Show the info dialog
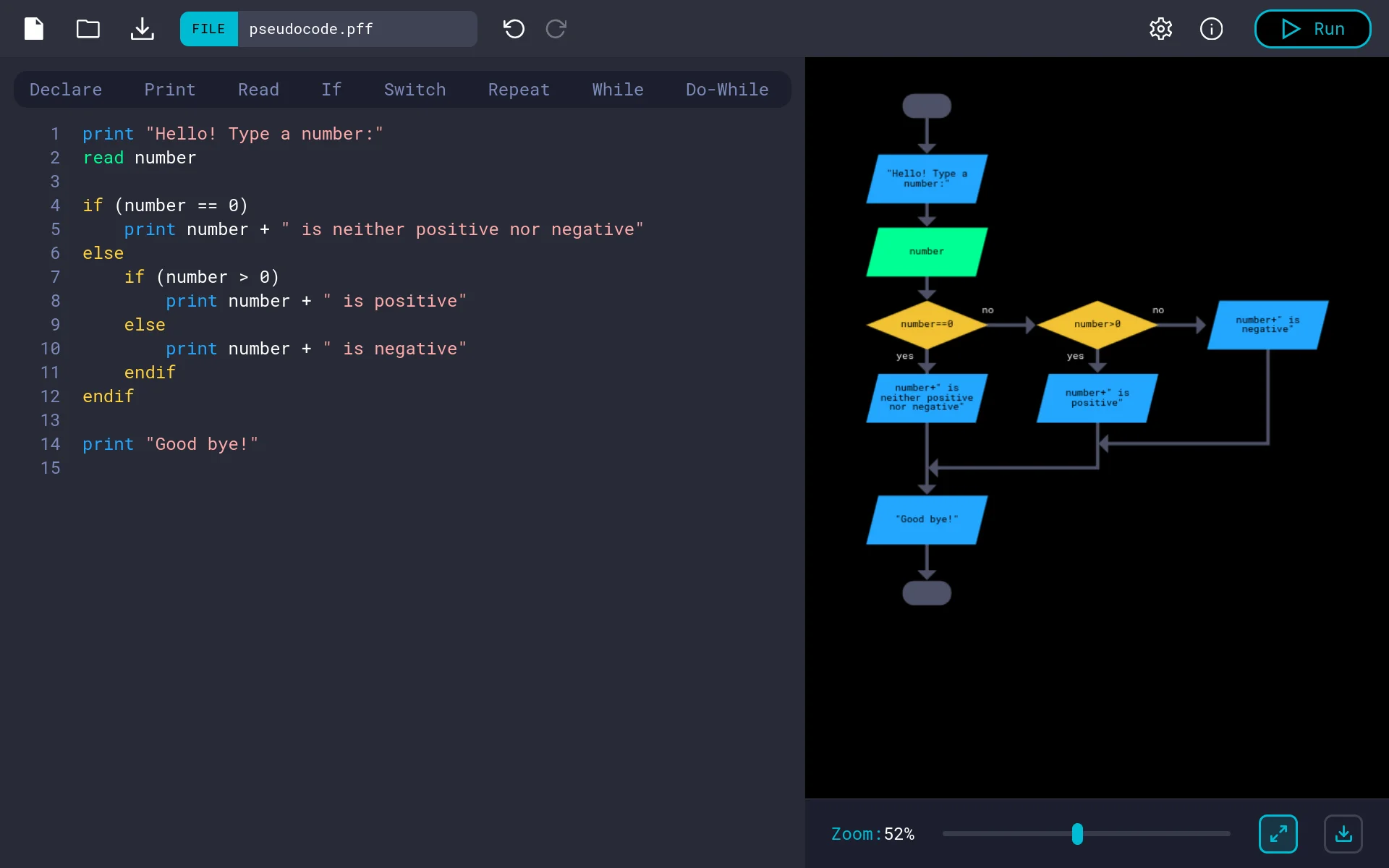 pos(1211,29)
